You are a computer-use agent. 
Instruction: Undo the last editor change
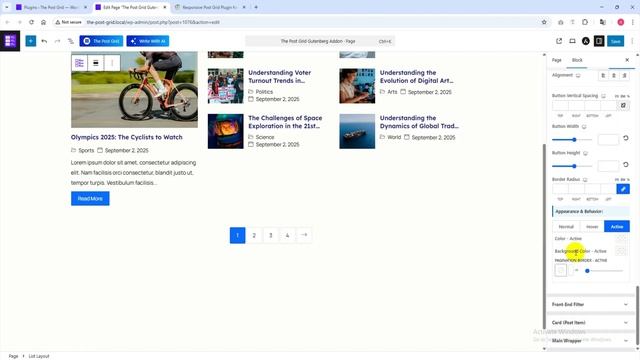44,41
